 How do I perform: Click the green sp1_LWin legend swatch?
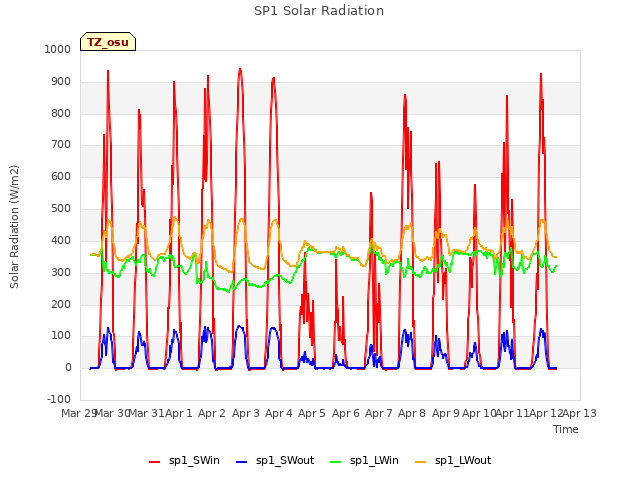336,462
